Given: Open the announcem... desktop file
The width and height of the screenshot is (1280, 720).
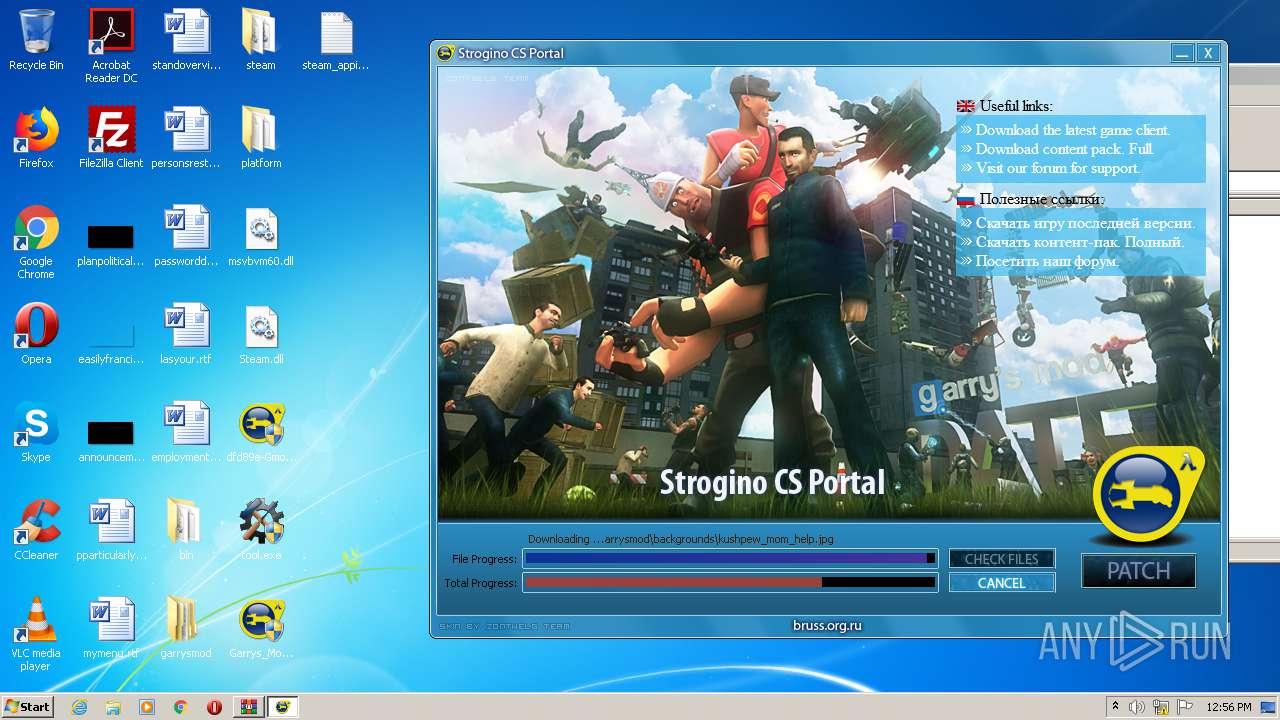Looking at the screenshot, I should [111, 439].
